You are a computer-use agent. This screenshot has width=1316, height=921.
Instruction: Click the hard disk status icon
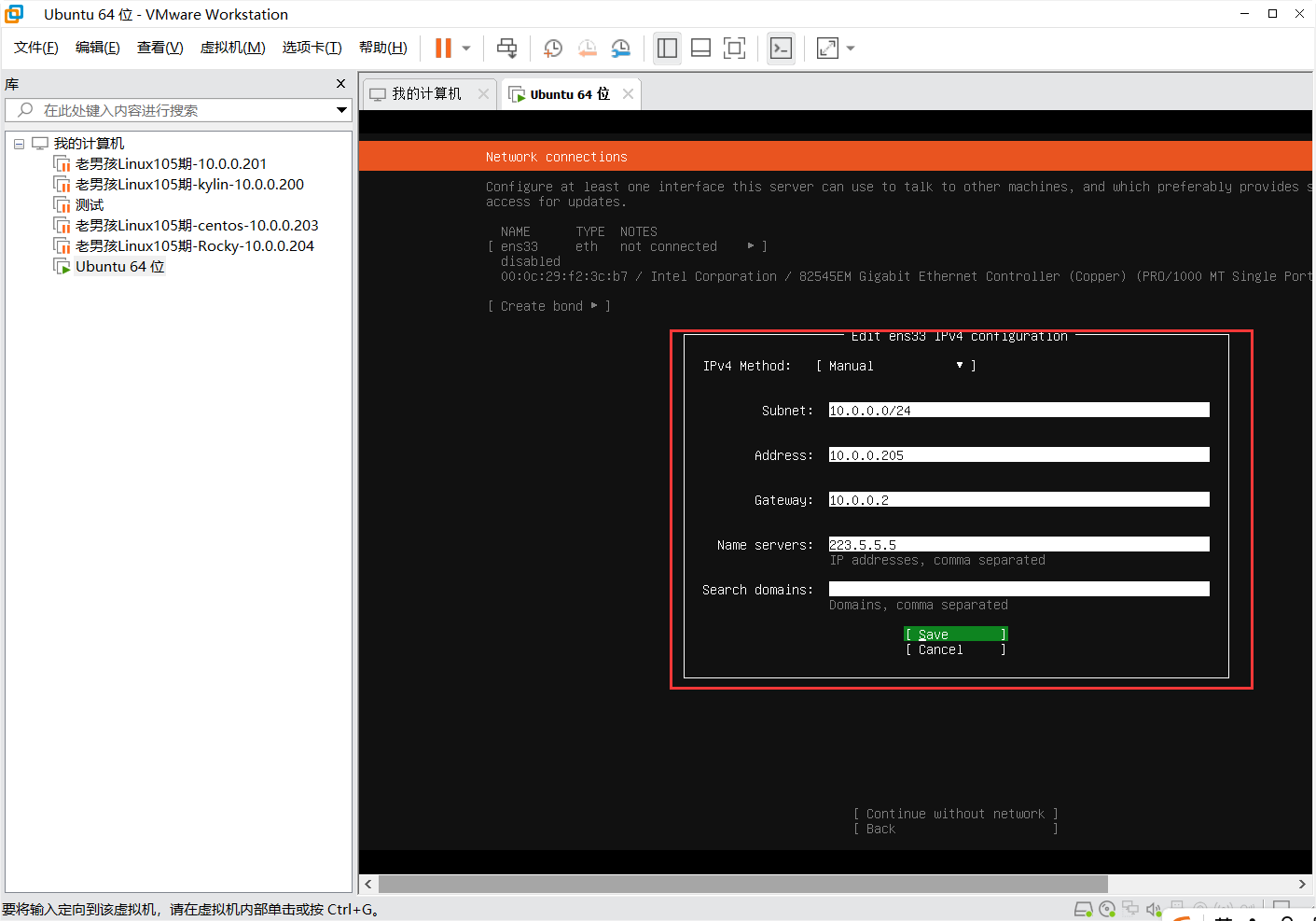point(1083,909)
